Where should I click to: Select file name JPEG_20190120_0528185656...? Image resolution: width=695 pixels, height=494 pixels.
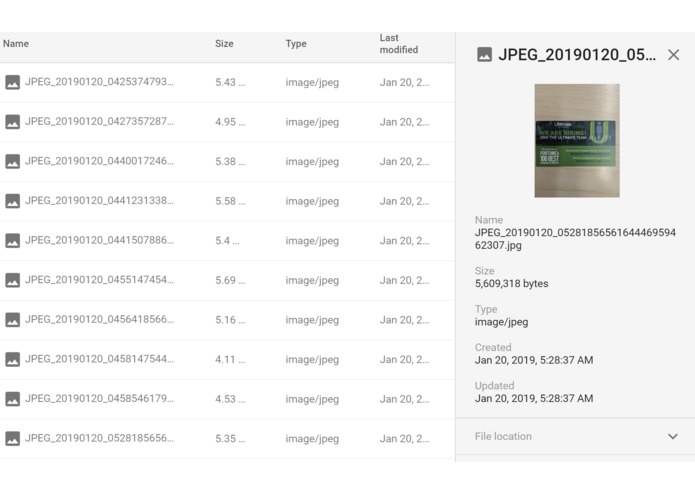tap(99, 438)
